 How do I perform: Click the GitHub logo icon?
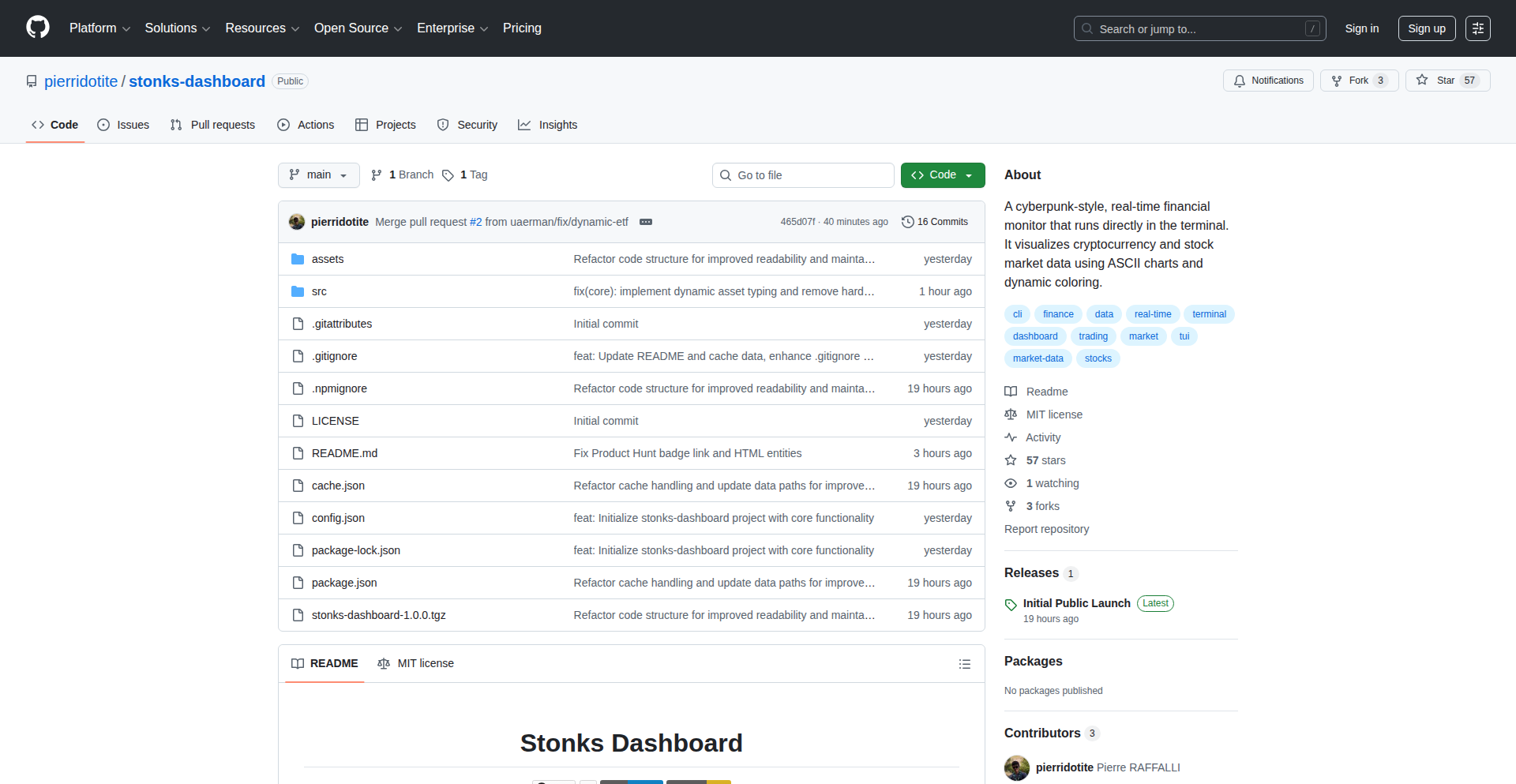coord(38,28)
